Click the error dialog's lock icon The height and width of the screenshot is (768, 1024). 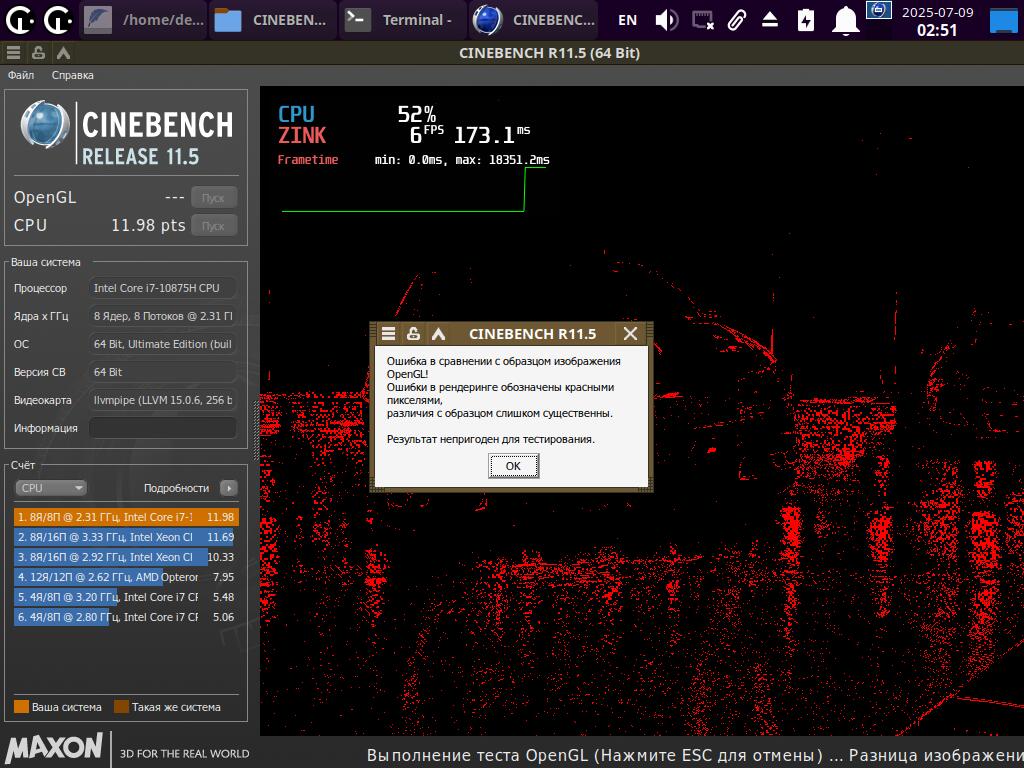[x=413, y=334]
